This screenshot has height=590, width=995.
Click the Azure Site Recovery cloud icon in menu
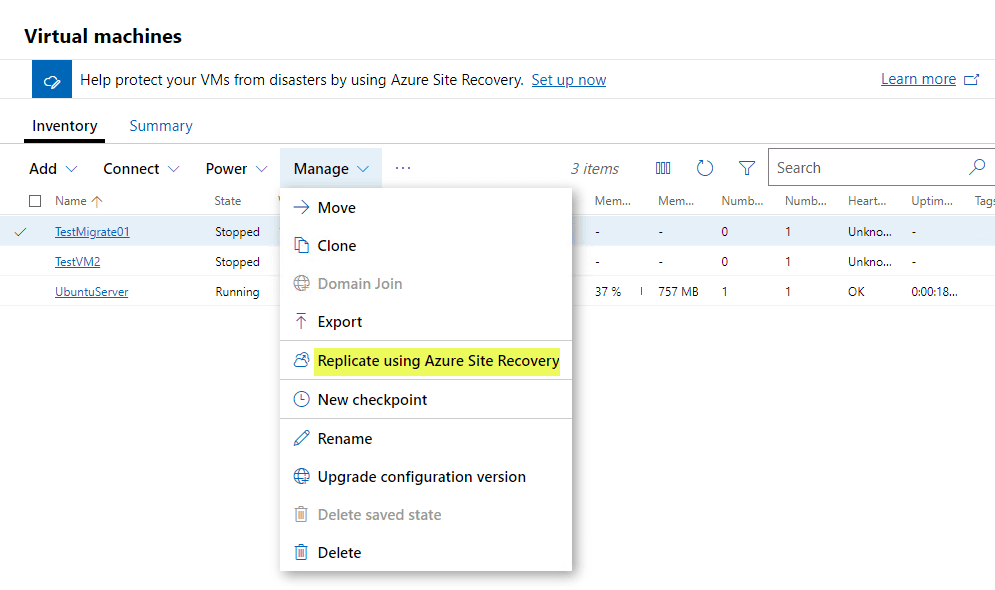(301, 360)
